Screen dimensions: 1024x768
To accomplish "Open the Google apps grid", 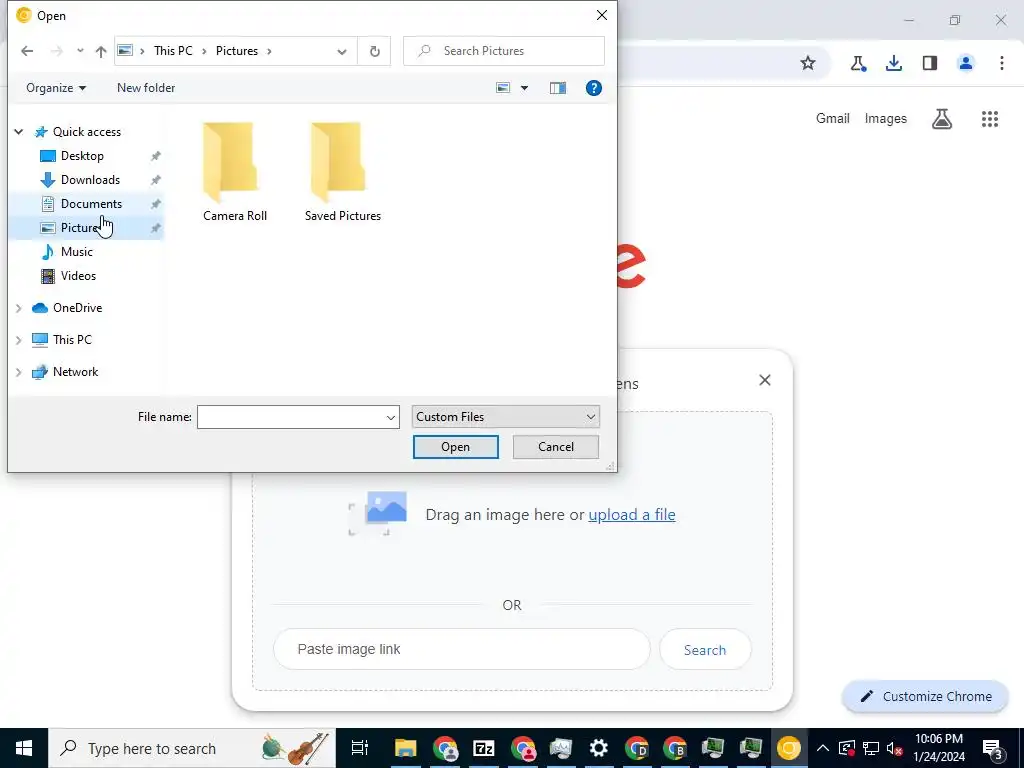I will [x=990, y=119].
